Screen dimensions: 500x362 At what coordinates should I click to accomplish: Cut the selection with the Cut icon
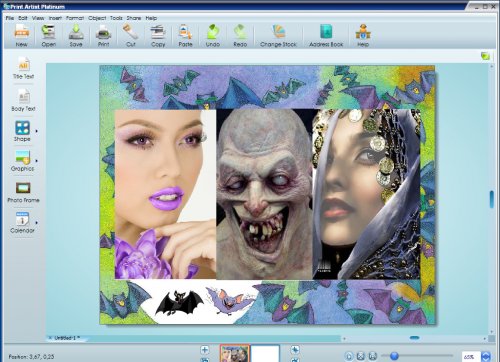point(131,32)
